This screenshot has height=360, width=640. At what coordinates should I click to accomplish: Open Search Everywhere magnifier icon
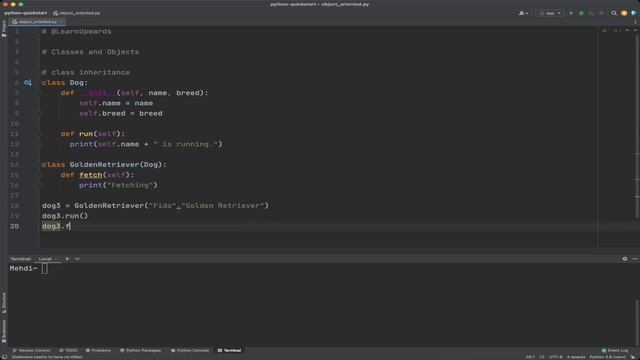[613, 13]
